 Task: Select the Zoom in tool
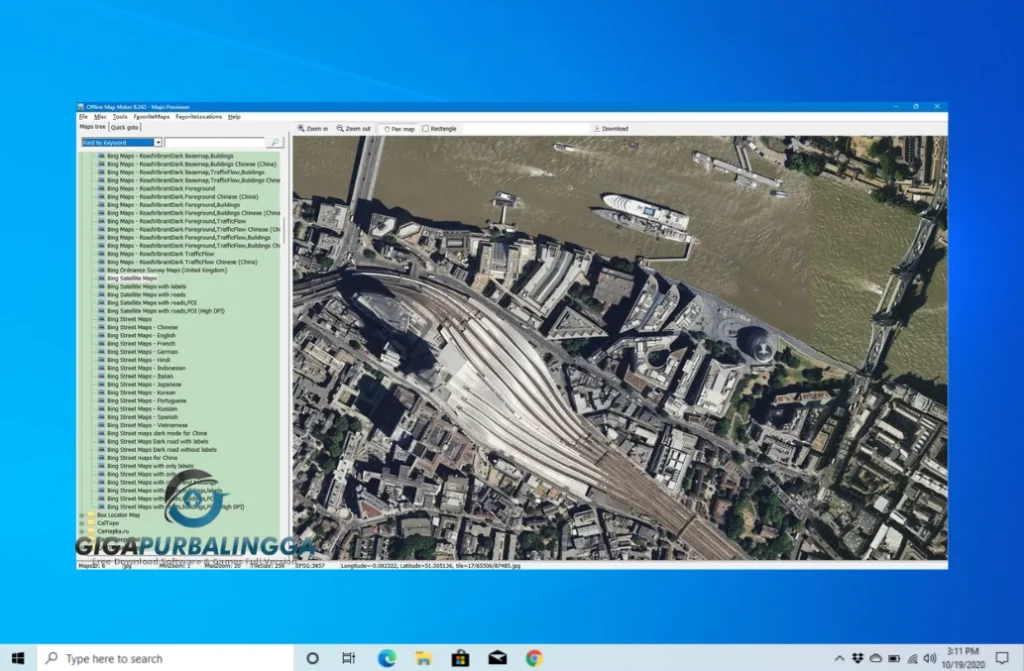point(313,128)
